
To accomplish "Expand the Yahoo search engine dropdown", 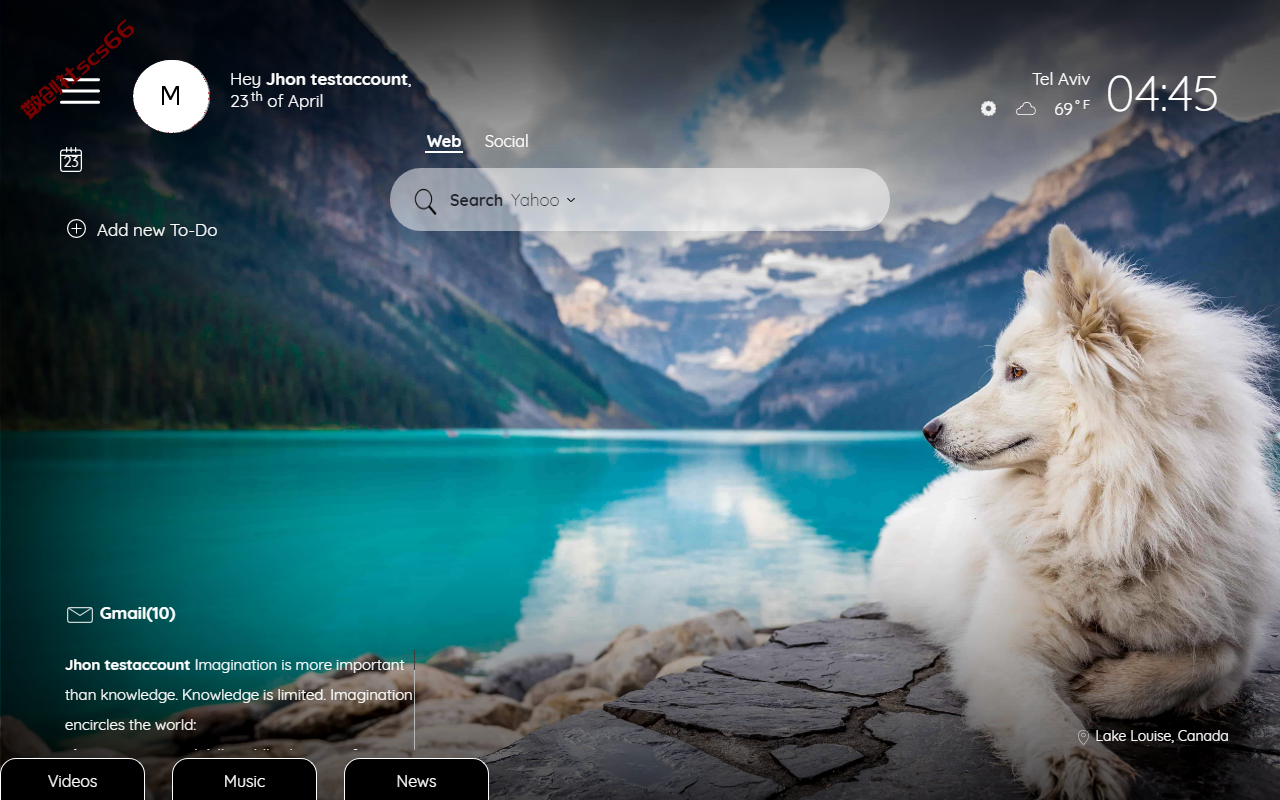I will tap(543, 200).
